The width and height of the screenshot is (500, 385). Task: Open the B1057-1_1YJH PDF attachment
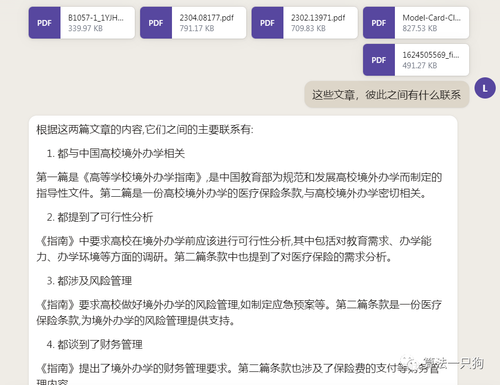(x=82, y=23)
